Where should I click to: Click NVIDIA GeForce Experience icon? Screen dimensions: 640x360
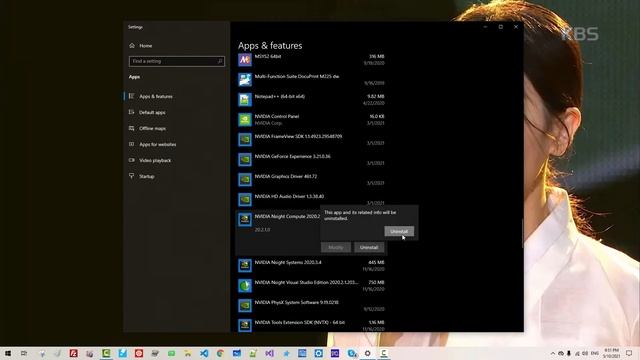245,160
